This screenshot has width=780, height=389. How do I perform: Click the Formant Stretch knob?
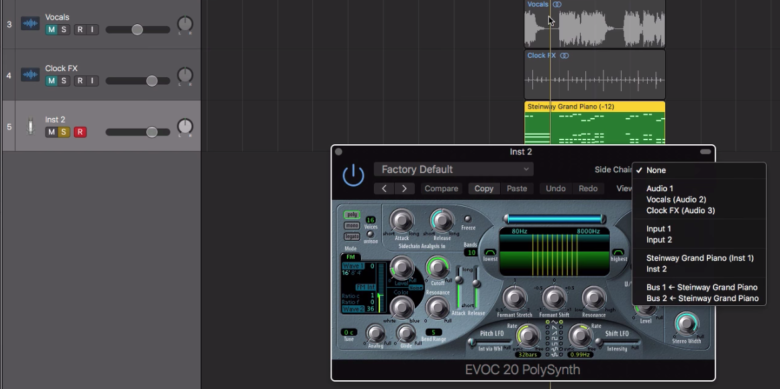click(515, 298)
